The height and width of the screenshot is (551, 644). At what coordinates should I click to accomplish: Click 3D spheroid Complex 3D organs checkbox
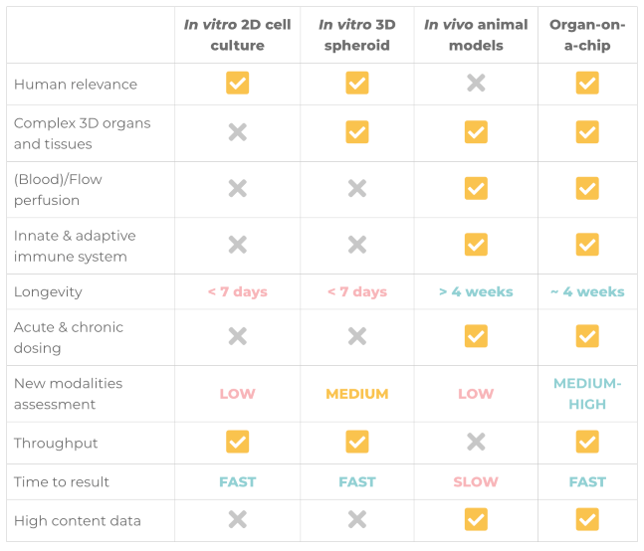click(x=357, y=132)
